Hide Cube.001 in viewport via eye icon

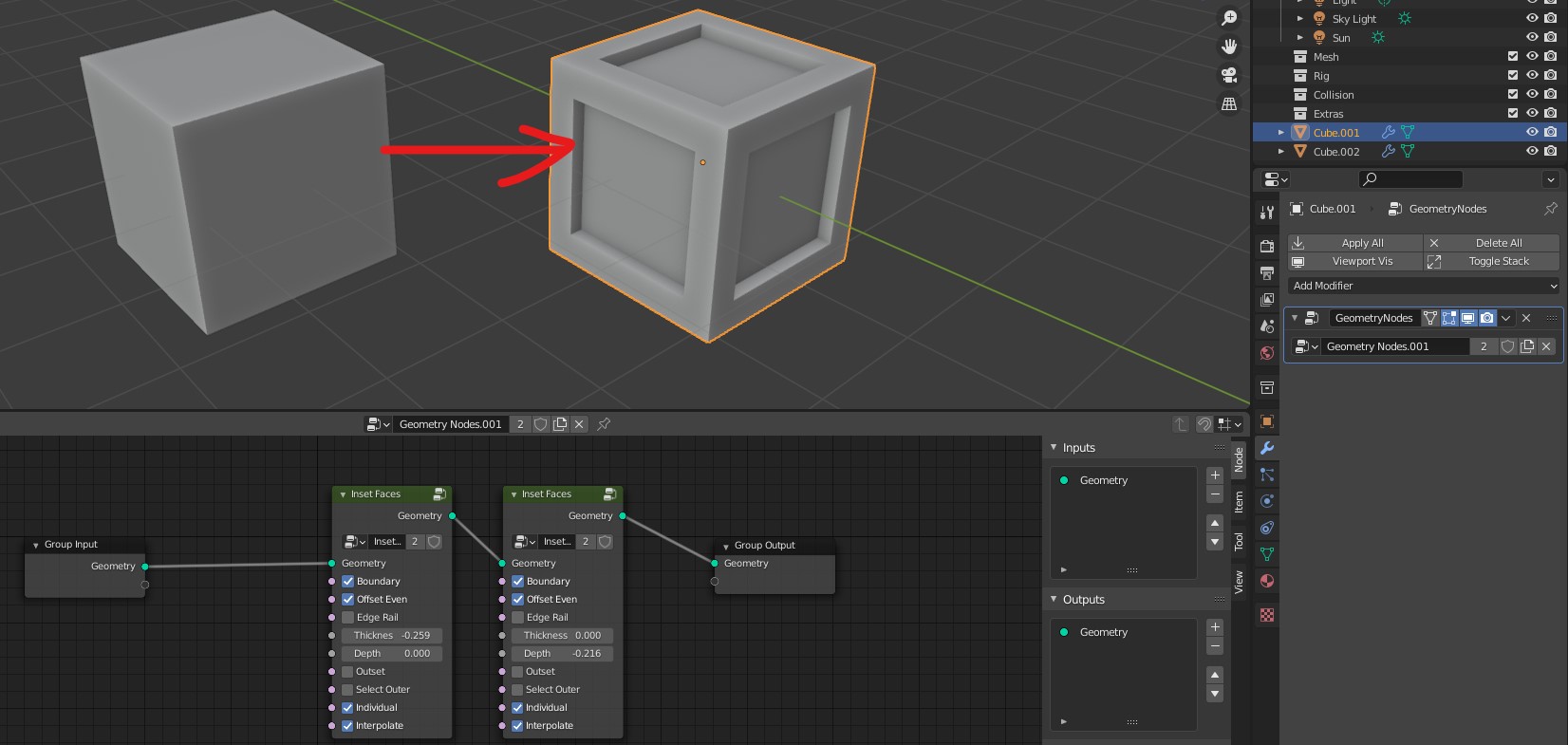click(1532, 132)
